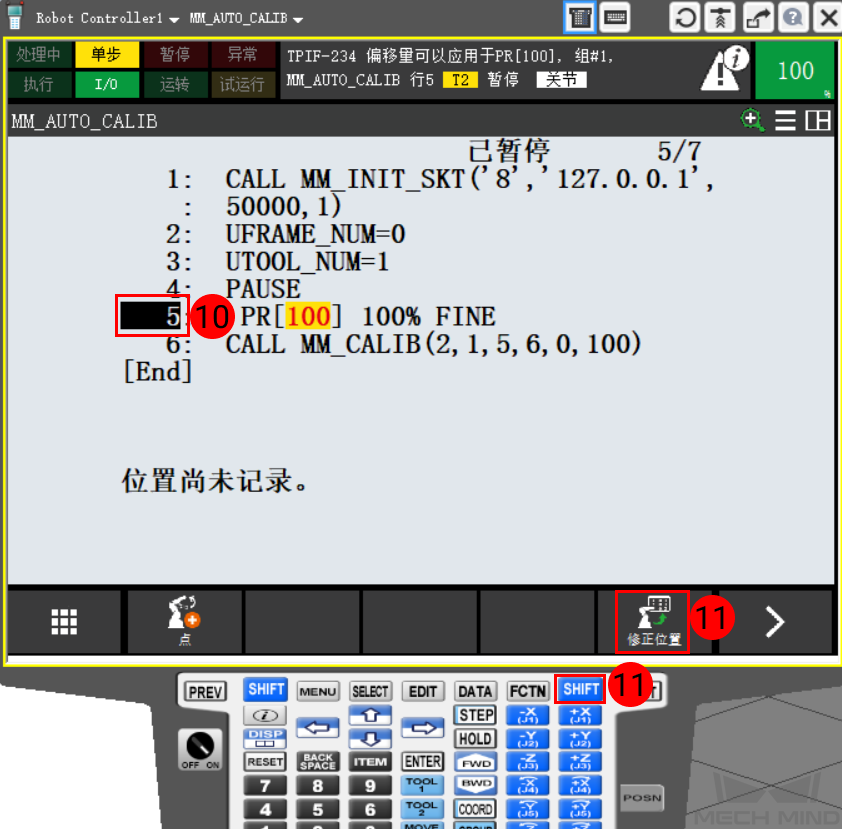Click the EDIT key
This screenshot has width=842, height=829.
(423, 692)
